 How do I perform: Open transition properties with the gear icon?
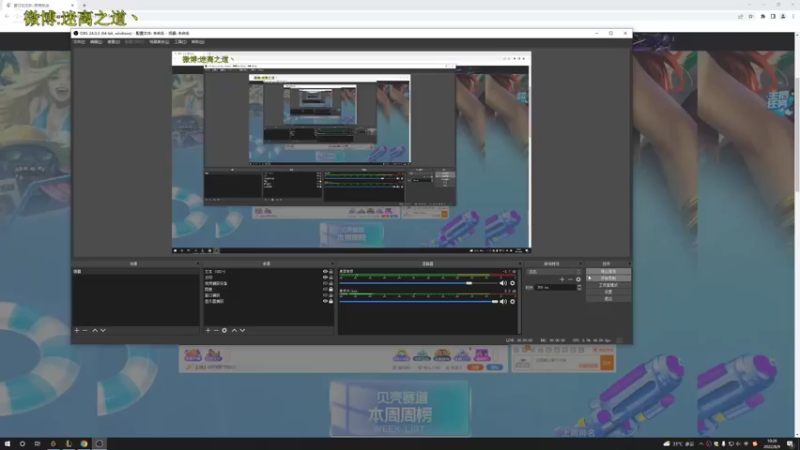pos(578,279)
